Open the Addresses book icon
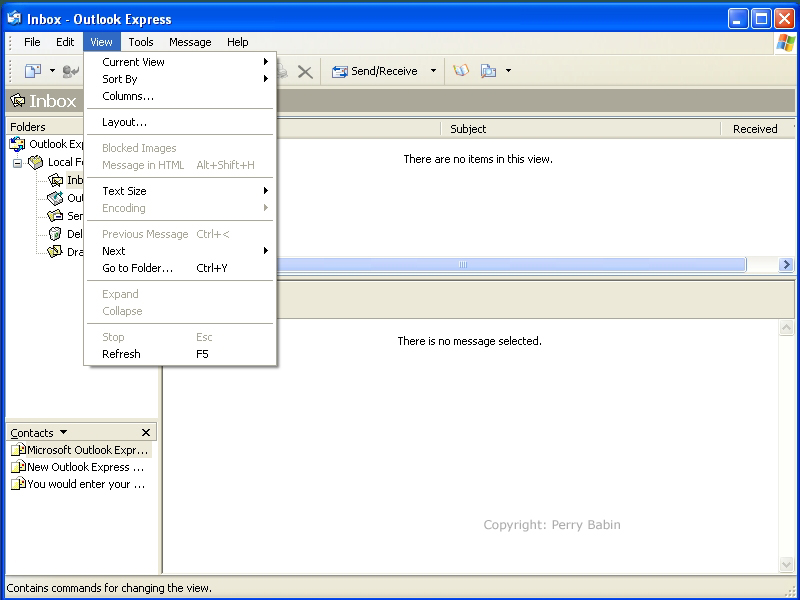The width and height of the screenshot is (800, 600). pos(461,71)
